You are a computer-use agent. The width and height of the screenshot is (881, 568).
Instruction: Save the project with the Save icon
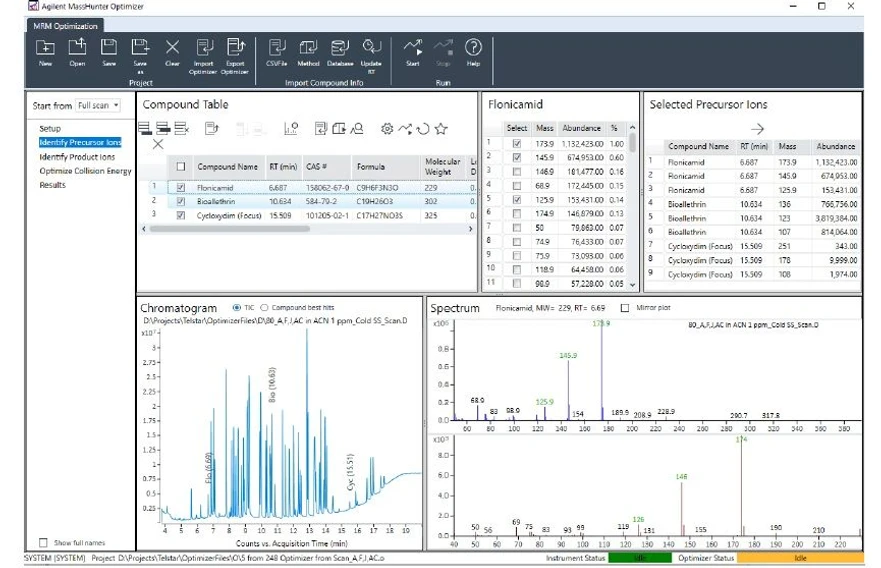(x=108, y=47)
